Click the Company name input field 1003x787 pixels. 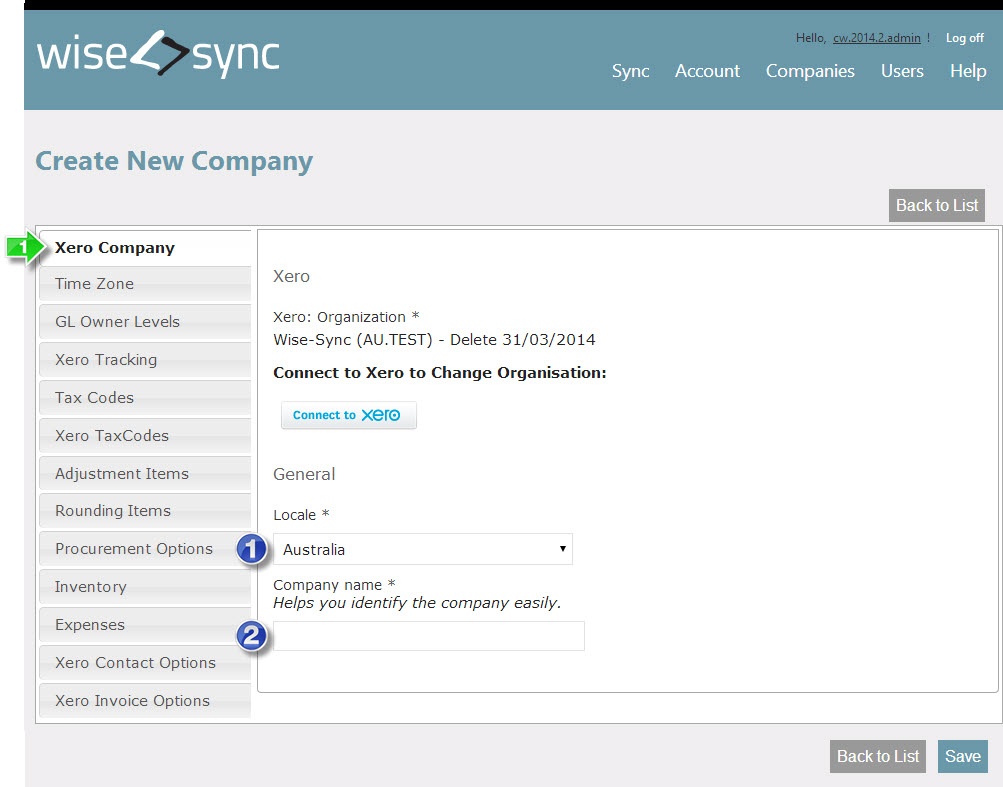coord(429,636)
